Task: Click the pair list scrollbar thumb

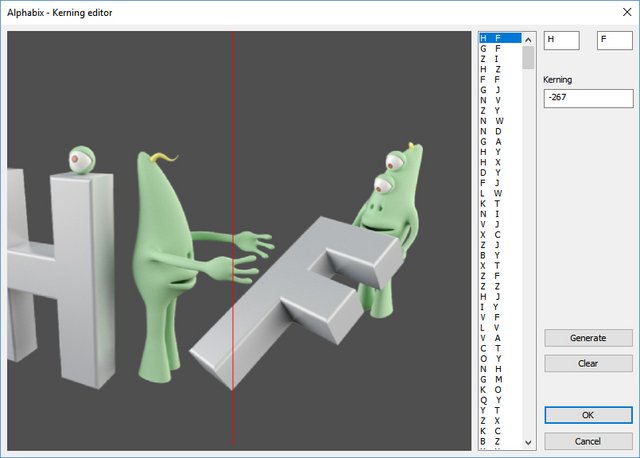Action: point(528,58)
